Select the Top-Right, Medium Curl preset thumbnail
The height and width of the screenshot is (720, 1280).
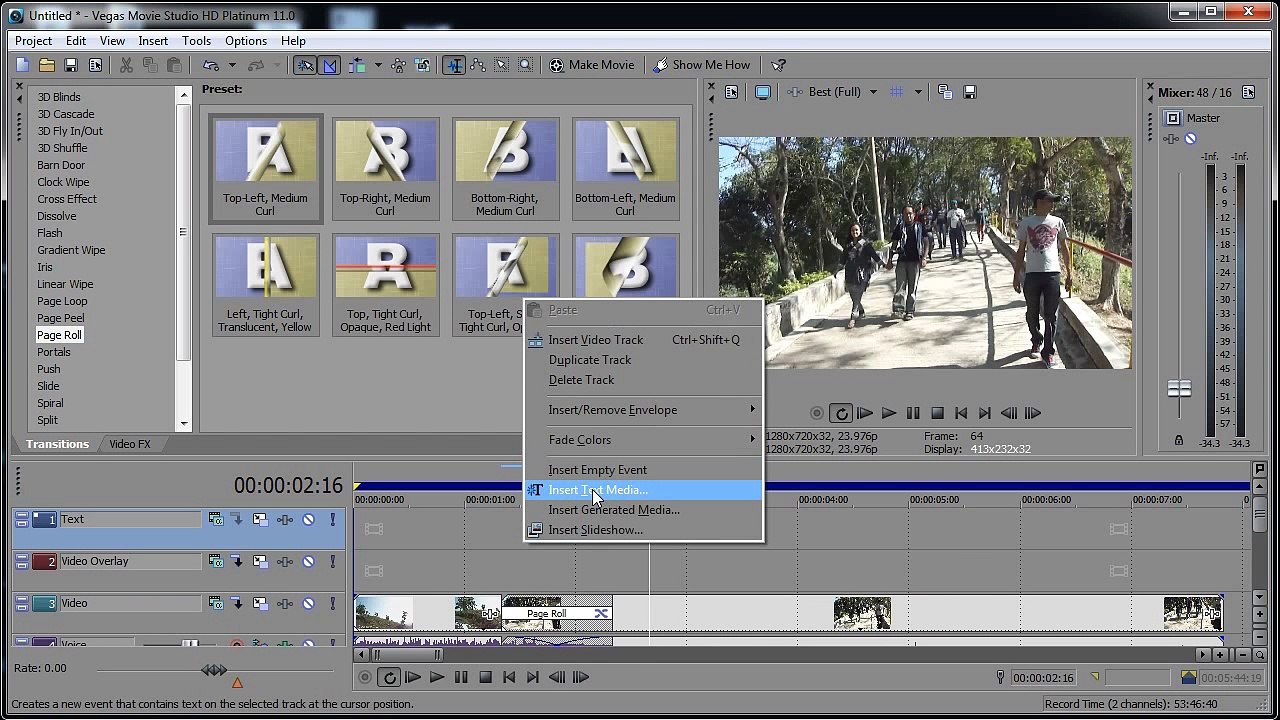tap(385, 168)
